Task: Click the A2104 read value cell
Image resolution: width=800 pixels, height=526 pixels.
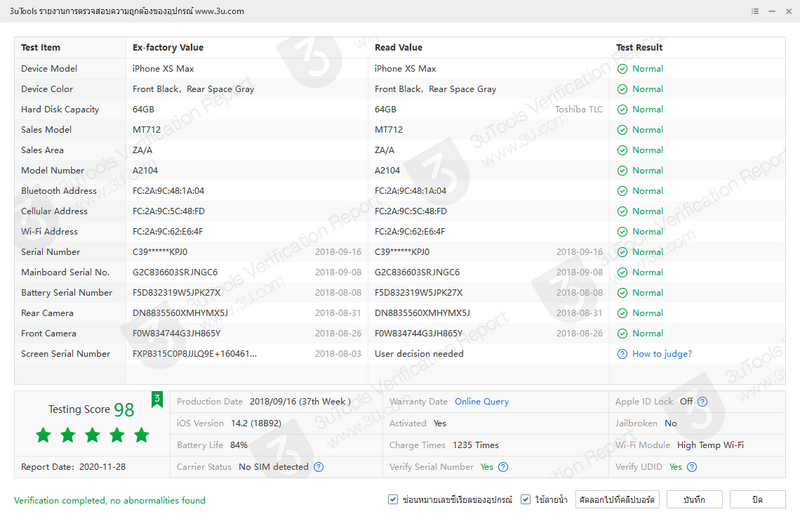Action: click(x=387, y=170)
